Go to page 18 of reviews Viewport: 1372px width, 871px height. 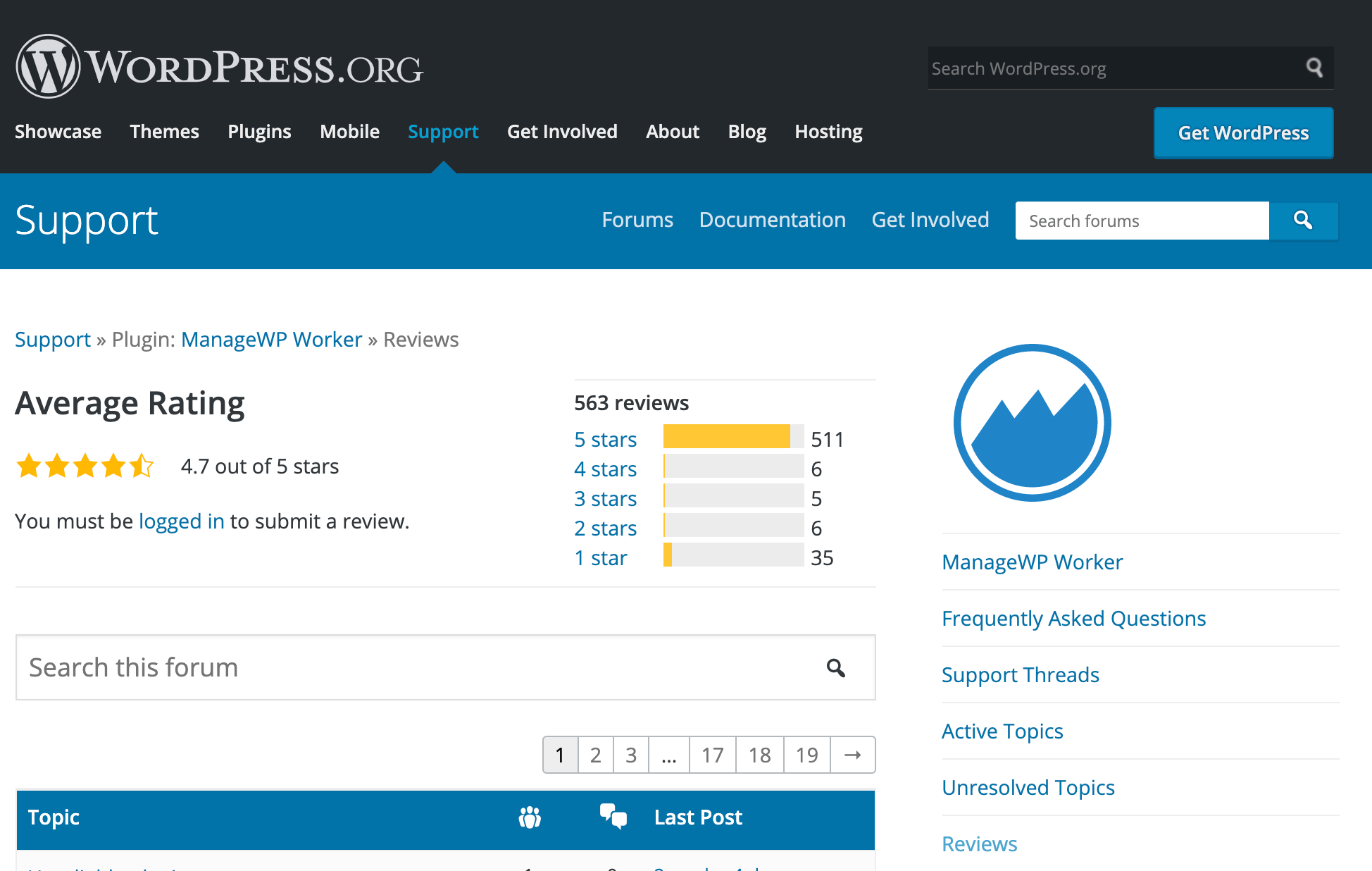[759, 755]
